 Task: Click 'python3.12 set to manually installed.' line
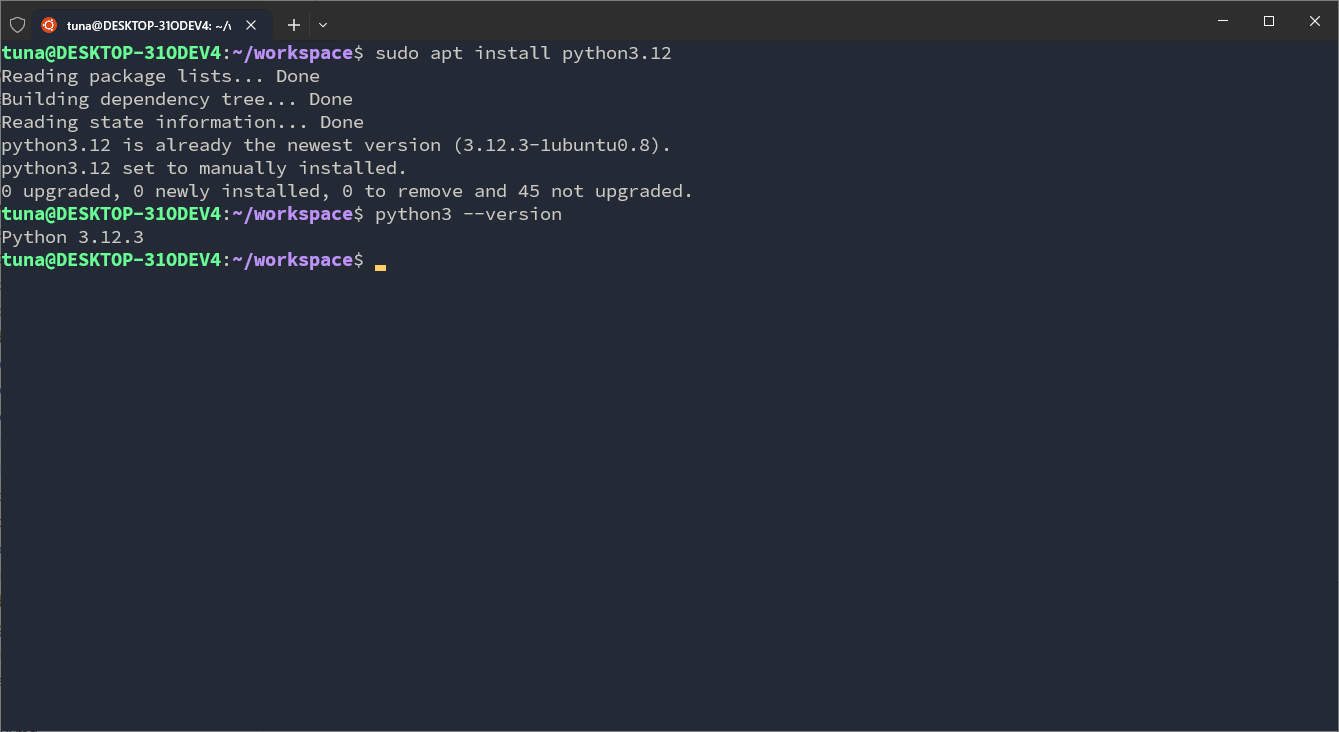204,168
